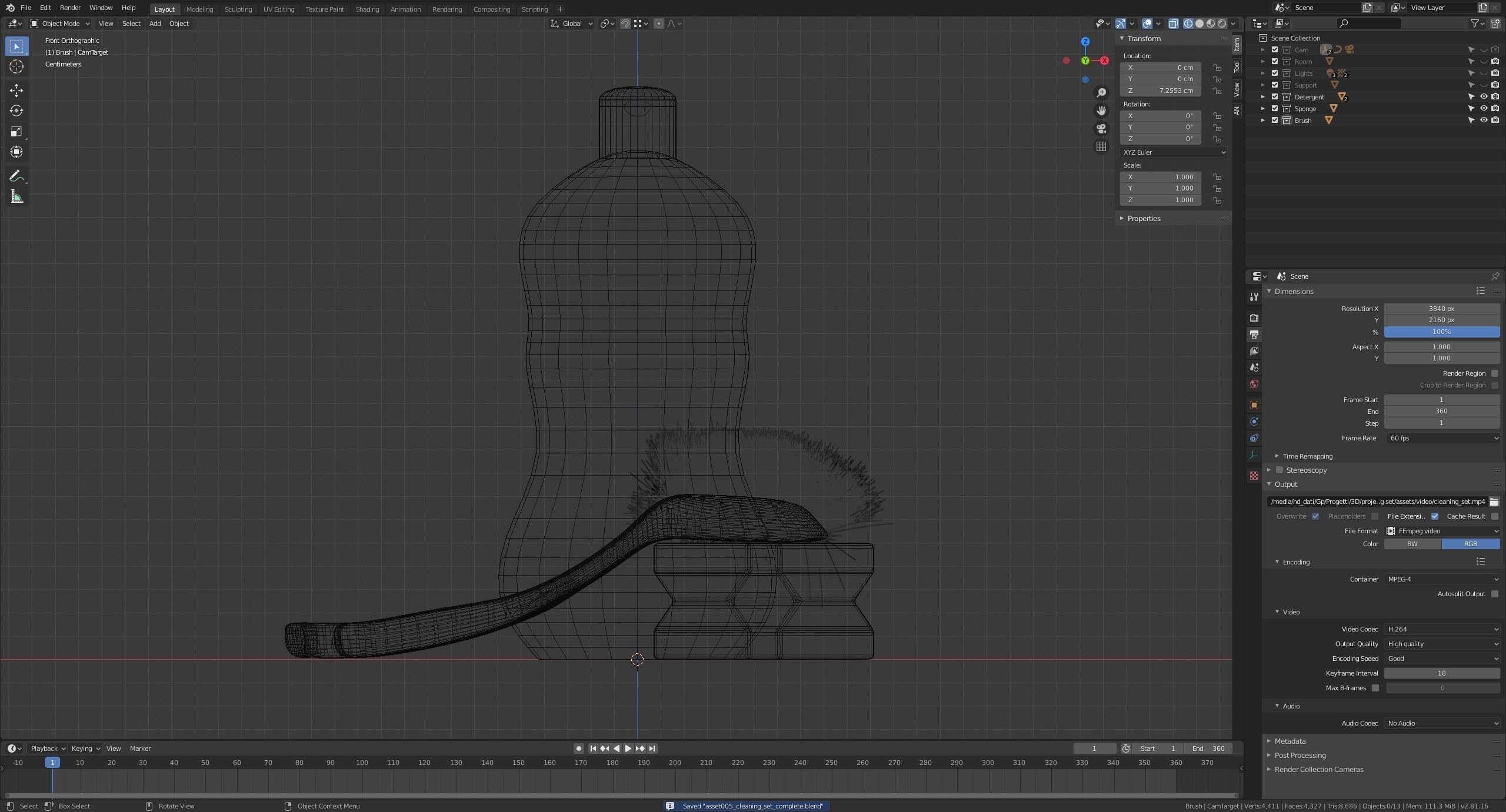Enable Autosplit Output checkbox
This screenshot has width=1506, height=812.
click(1495, 594)
